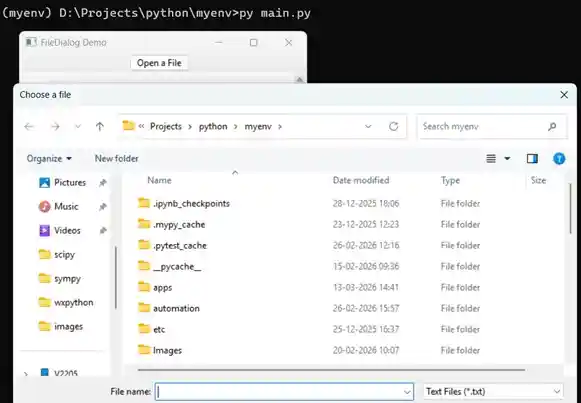Open the view options dropdown arrow

507,159
